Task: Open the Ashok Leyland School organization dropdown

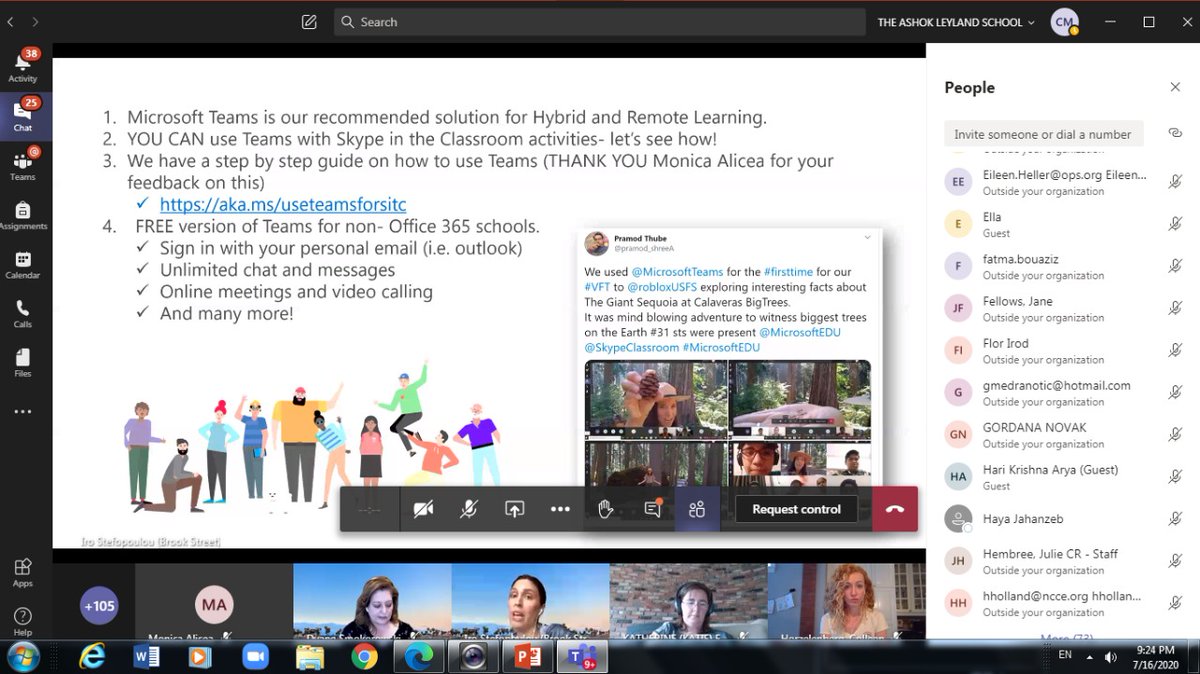Action: click(x=955, y=22)
